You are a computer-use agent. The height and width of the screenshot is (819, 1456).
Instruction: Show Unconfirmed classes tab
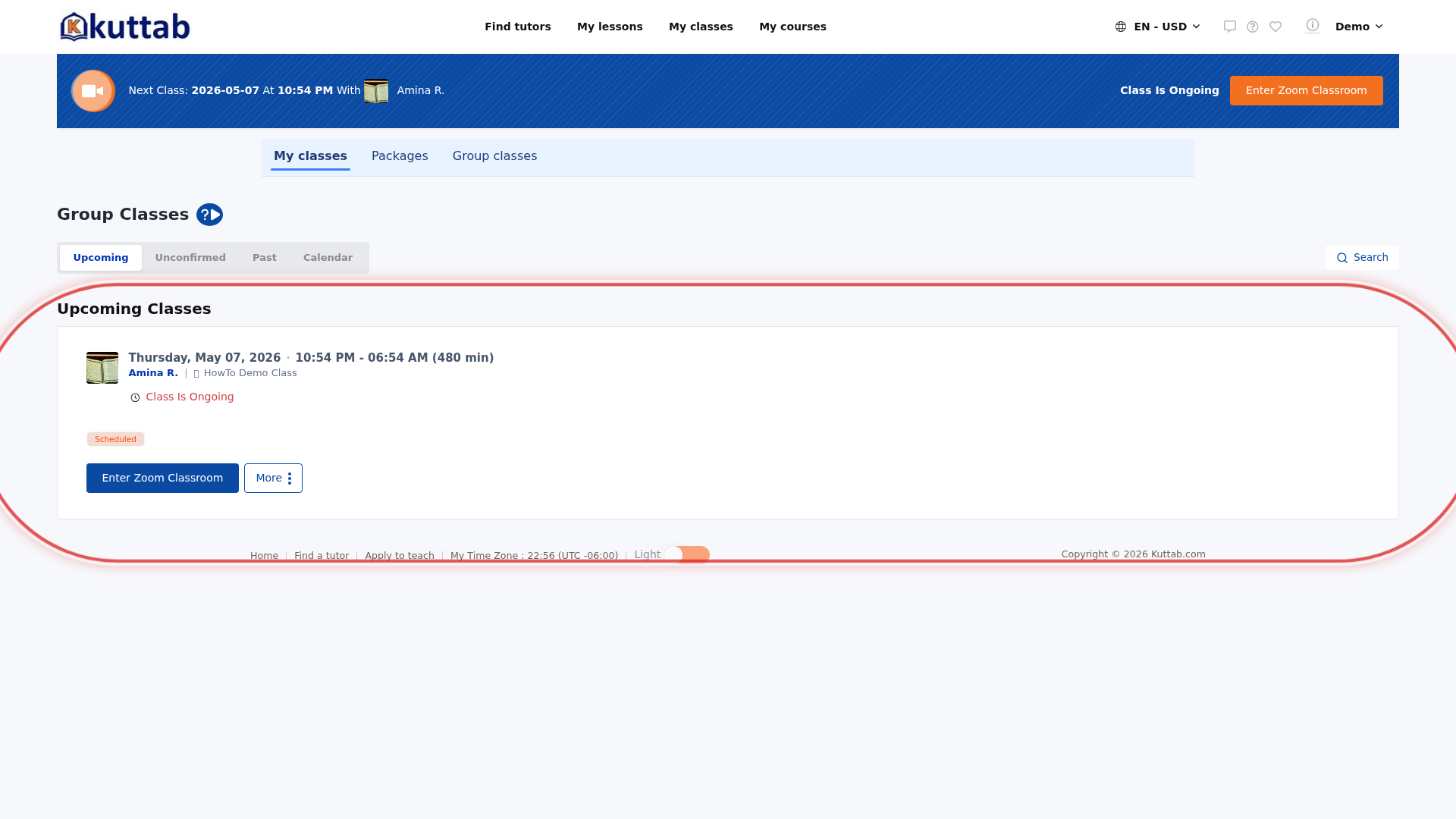(190, 258)
